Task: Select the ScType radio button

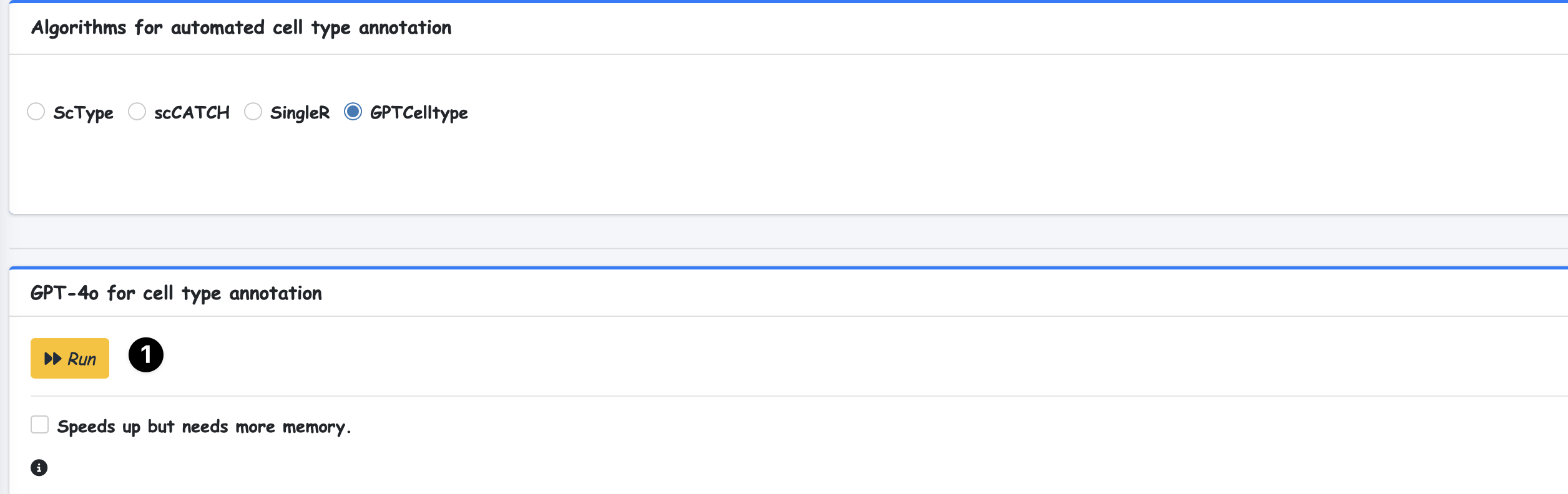Action: point(36,112)
